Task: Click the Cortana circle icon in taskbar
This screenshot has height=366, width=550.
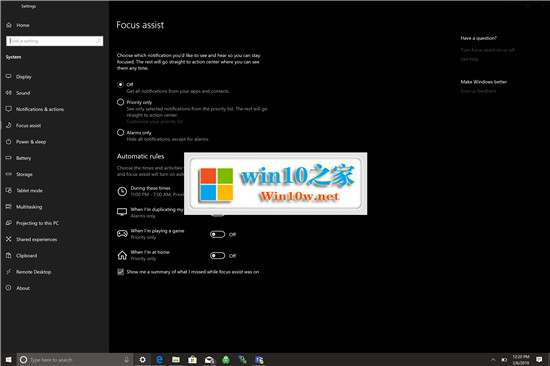Action: [x=24, y=360]
